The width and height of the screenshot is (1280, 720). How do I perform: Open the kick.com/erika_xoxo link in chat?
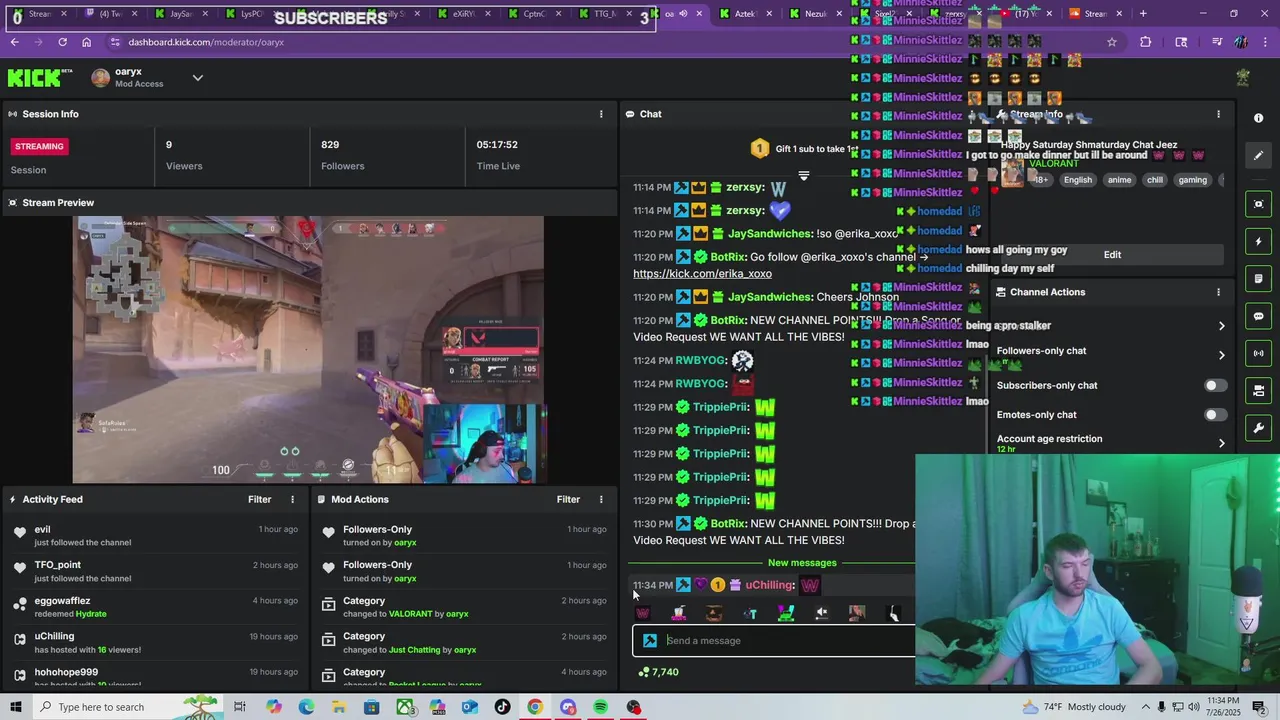click(702, 274)
